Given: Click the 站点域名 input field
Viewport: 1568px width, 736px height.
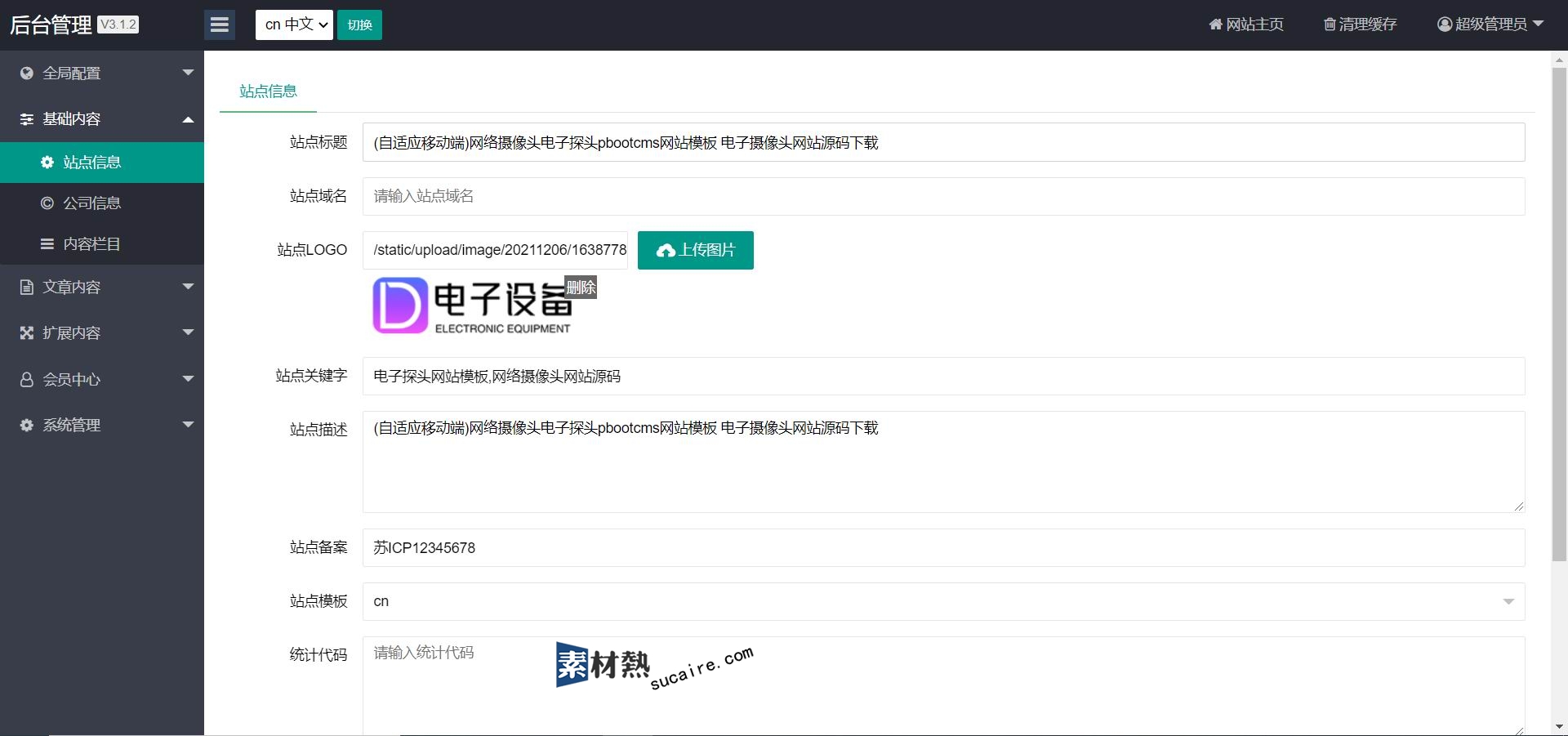Looking at the screenshot, I should click(943, 197).
